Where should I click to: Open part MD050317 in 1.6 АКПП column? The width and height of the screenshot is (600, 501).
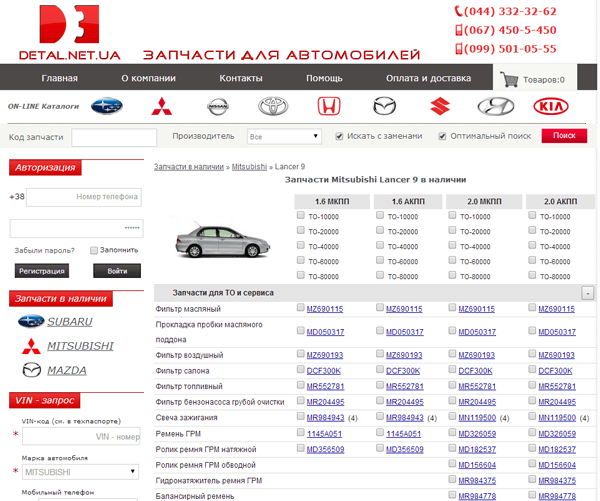[x=404, y=332]
